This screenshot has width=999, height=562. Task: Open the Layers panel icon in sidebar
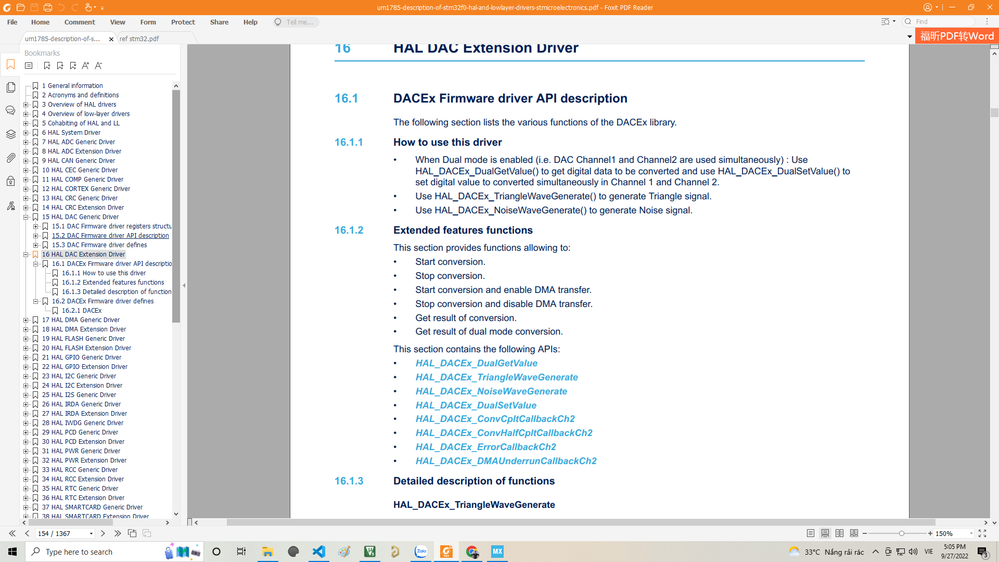point(11,134)
